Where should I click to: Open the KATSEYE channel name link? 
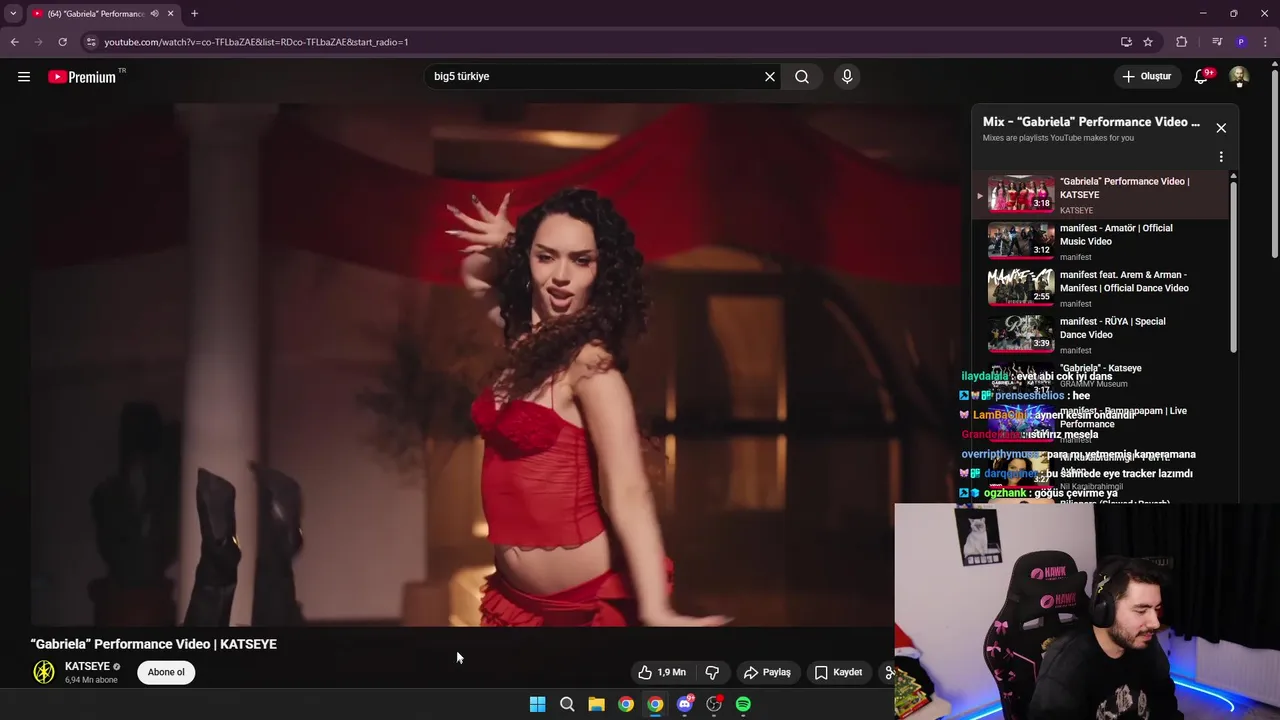click(x=87, y=667)
